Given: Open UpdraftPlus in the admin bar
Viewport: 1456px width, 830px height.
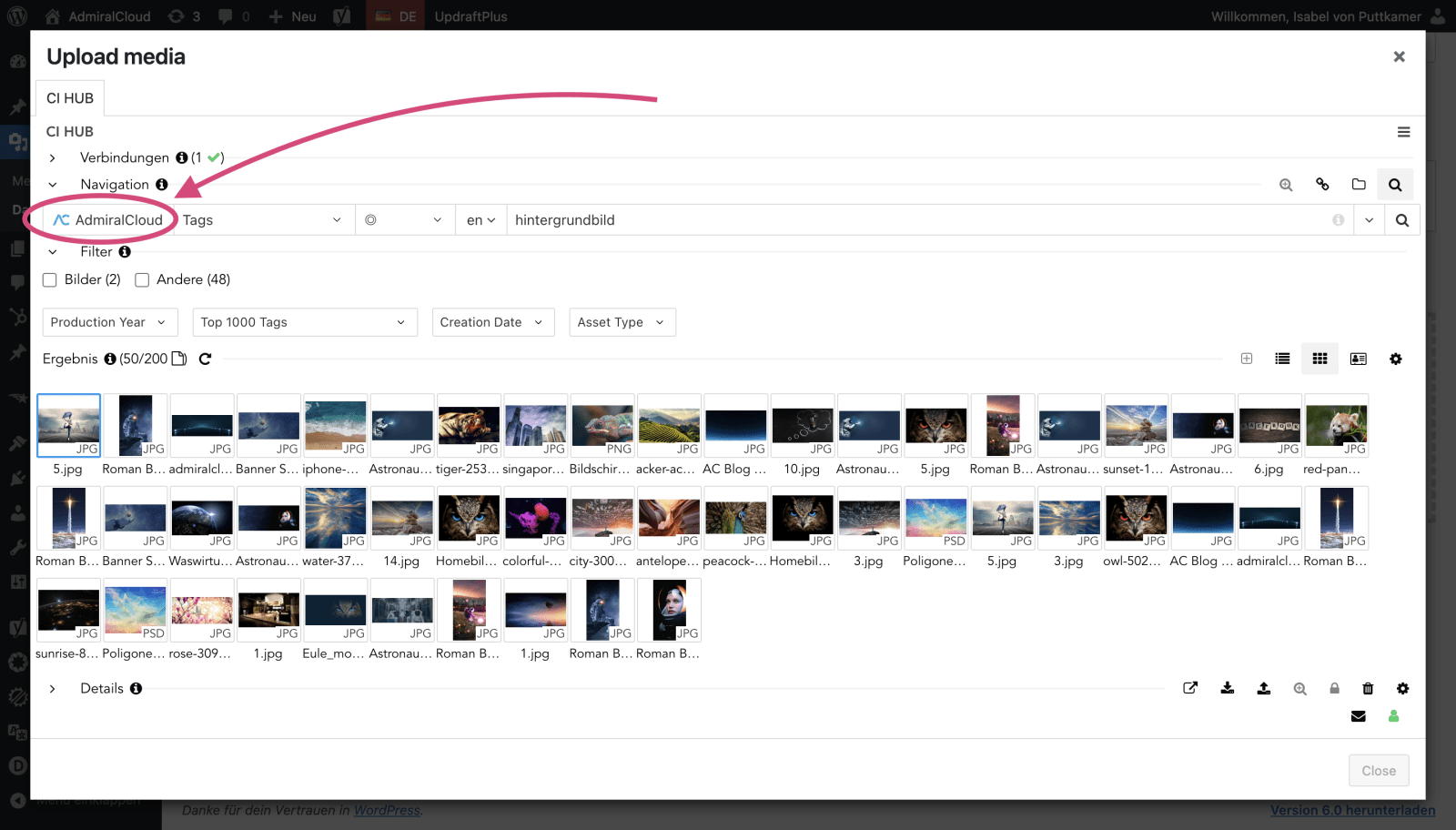Looking at the screenshot, I should click(x=470, y=16).
